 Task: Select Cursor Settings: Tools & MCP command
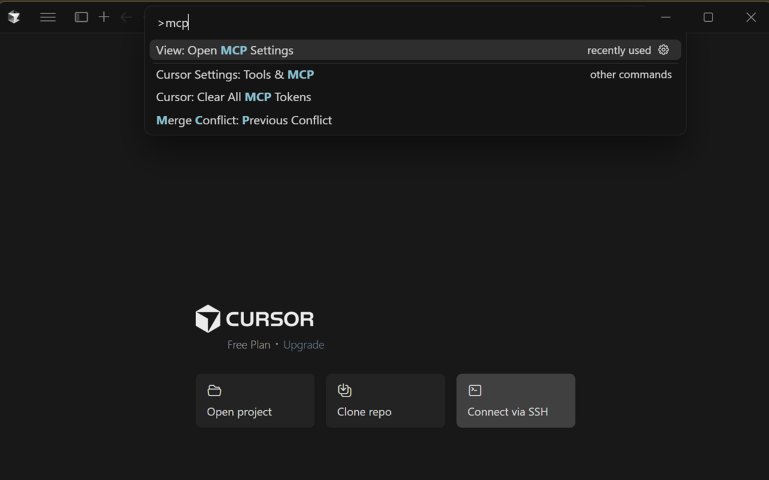(415, 75)
